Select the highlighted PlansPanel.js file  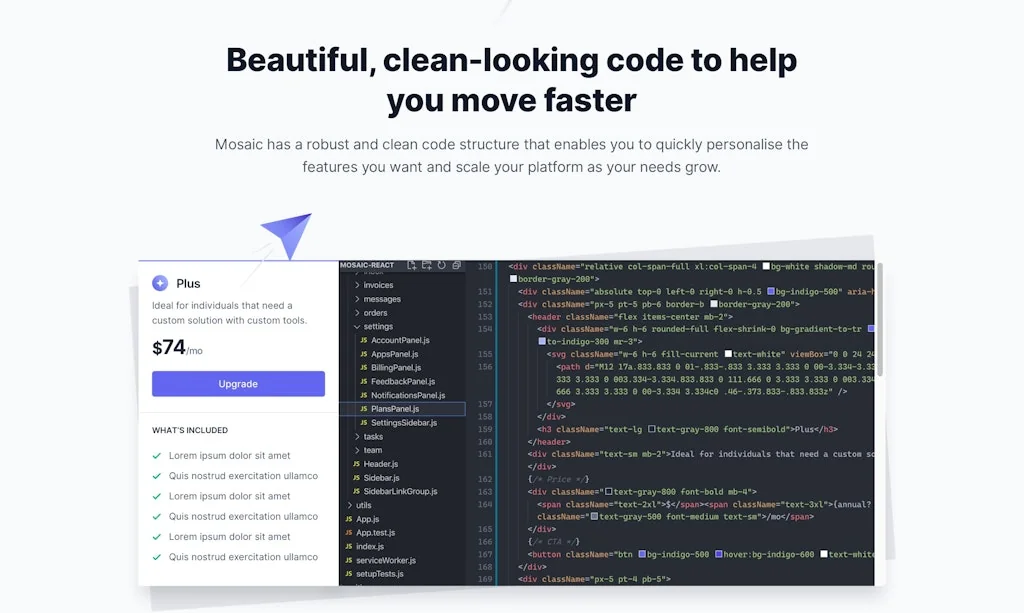click(402, 409)
